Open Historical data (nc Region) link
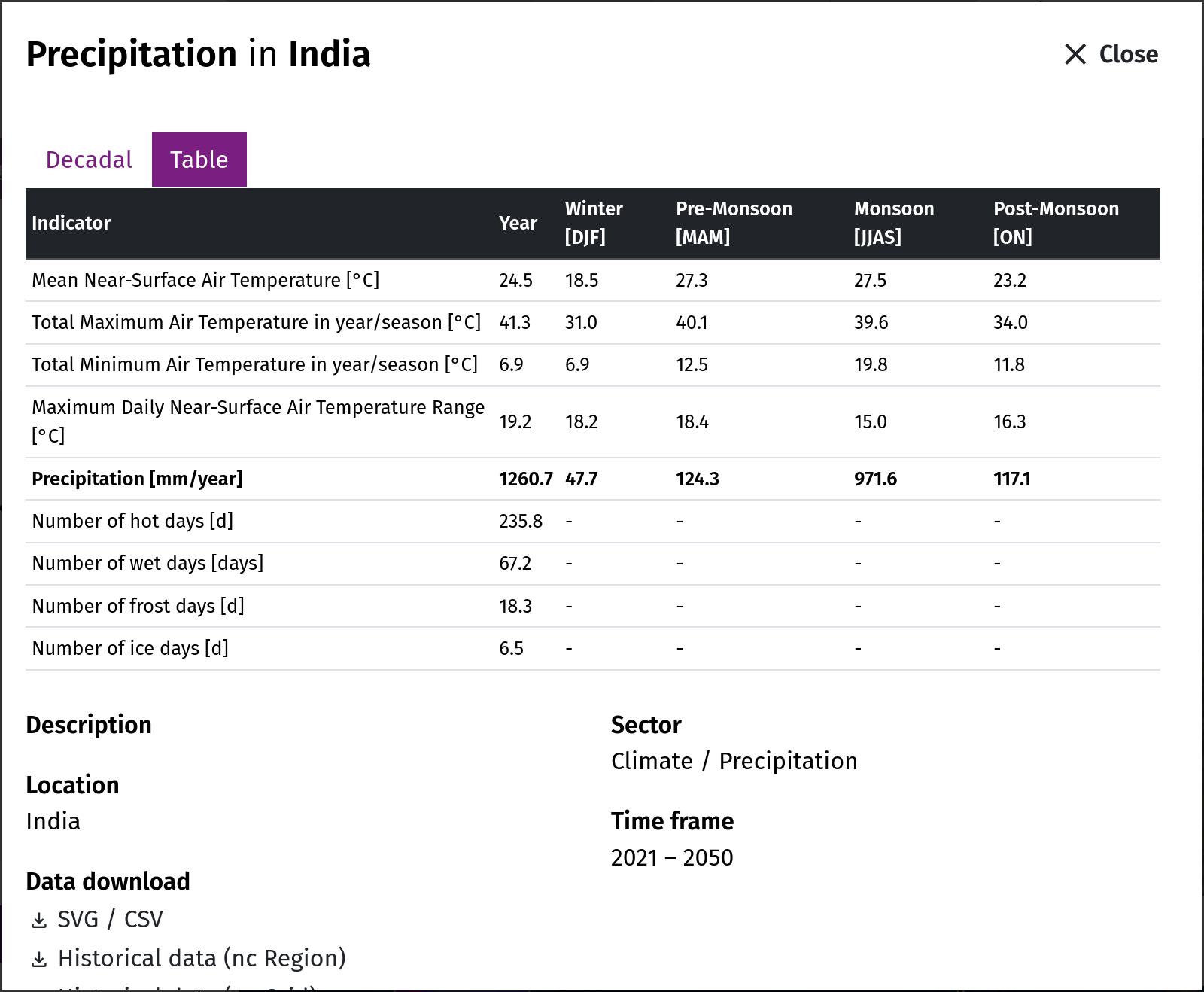 click(202, 958)
